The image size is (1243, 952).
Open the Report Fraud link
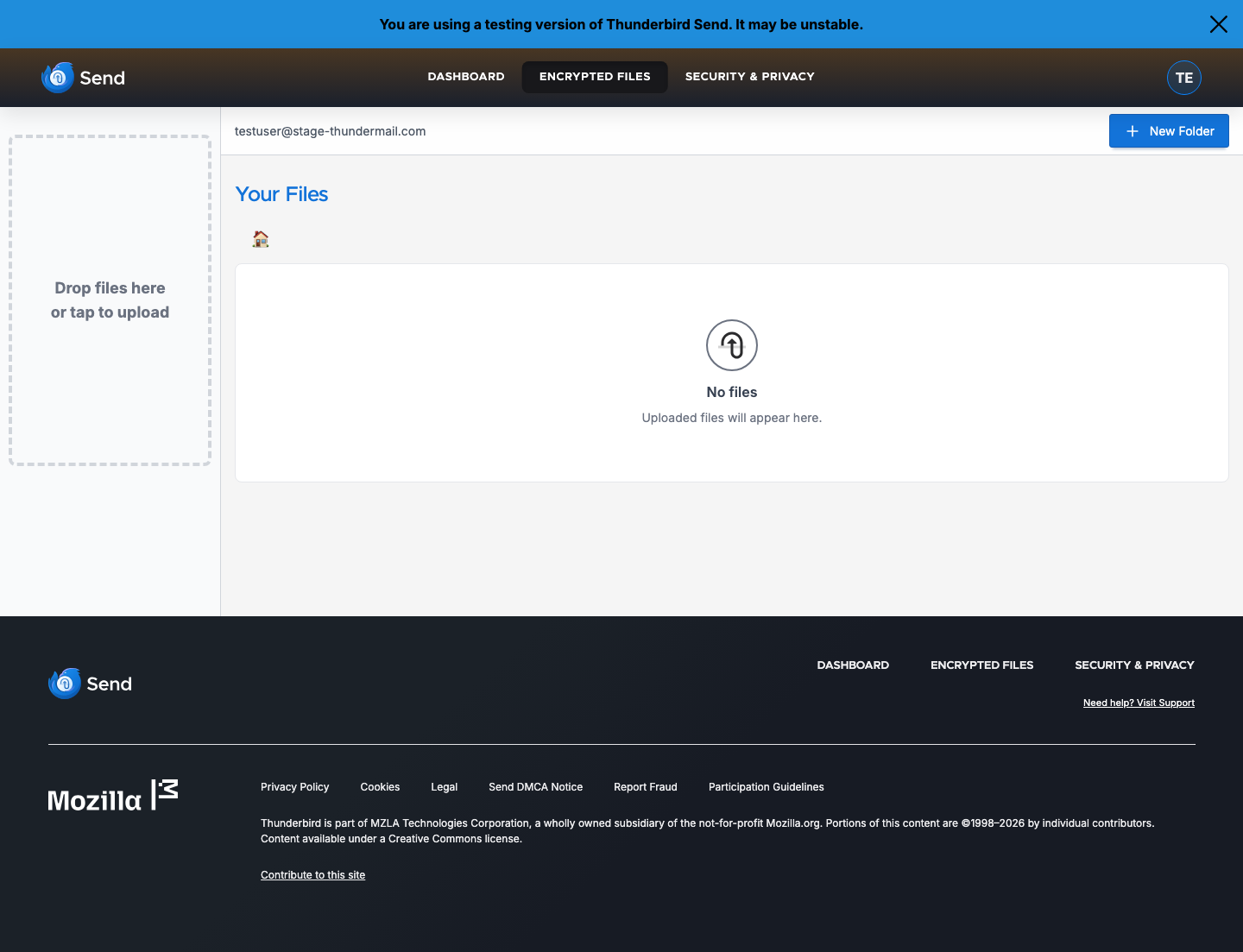click(x=646, y=787)
